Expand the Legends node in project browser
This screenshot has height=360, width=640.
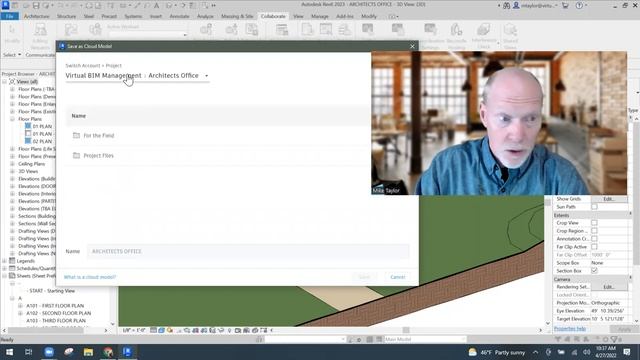[x=4, y=261]
